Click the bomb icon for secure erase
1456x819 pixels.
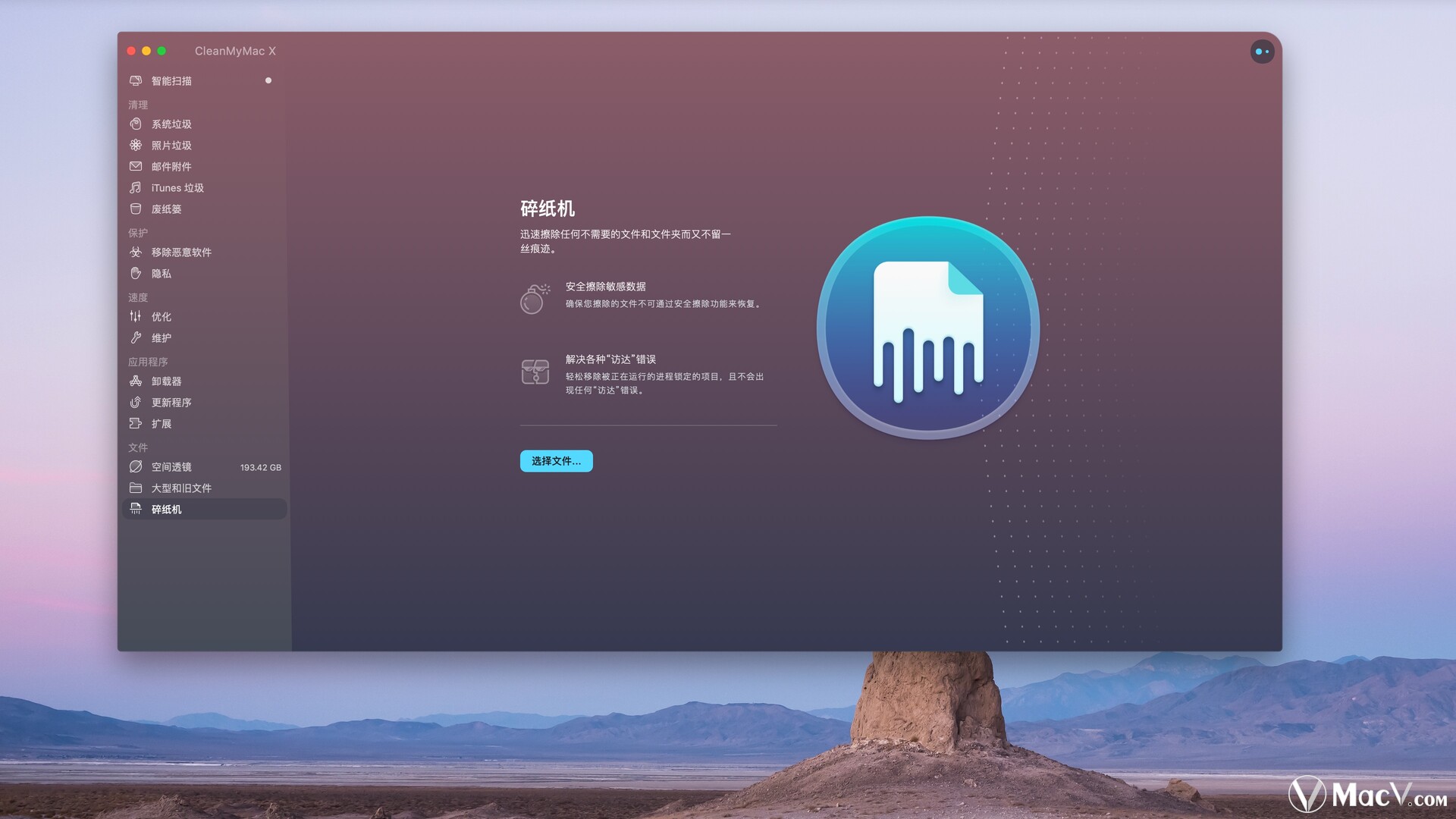pos(535,298)
